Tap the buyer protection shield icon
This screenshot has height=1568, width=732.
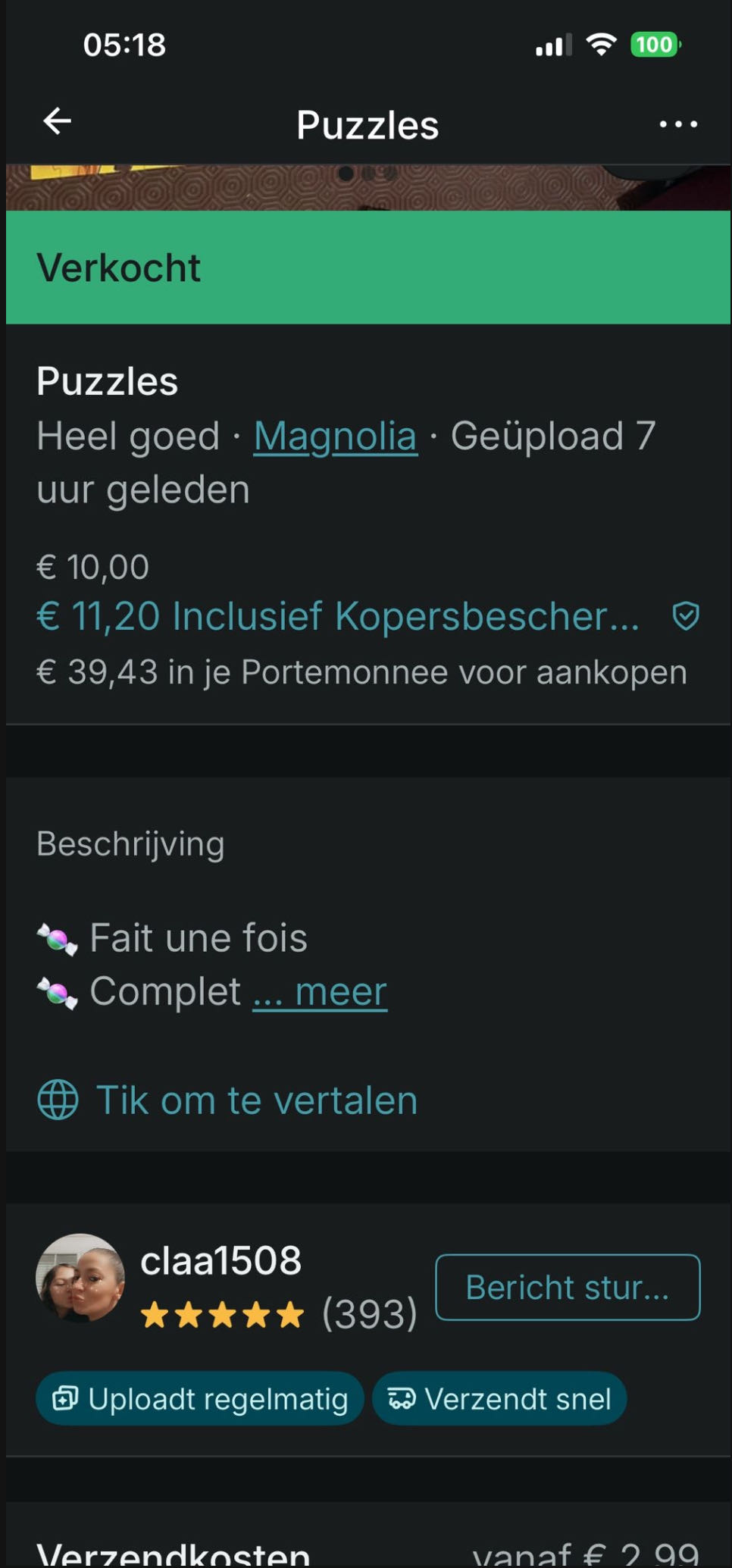(686, 616)
